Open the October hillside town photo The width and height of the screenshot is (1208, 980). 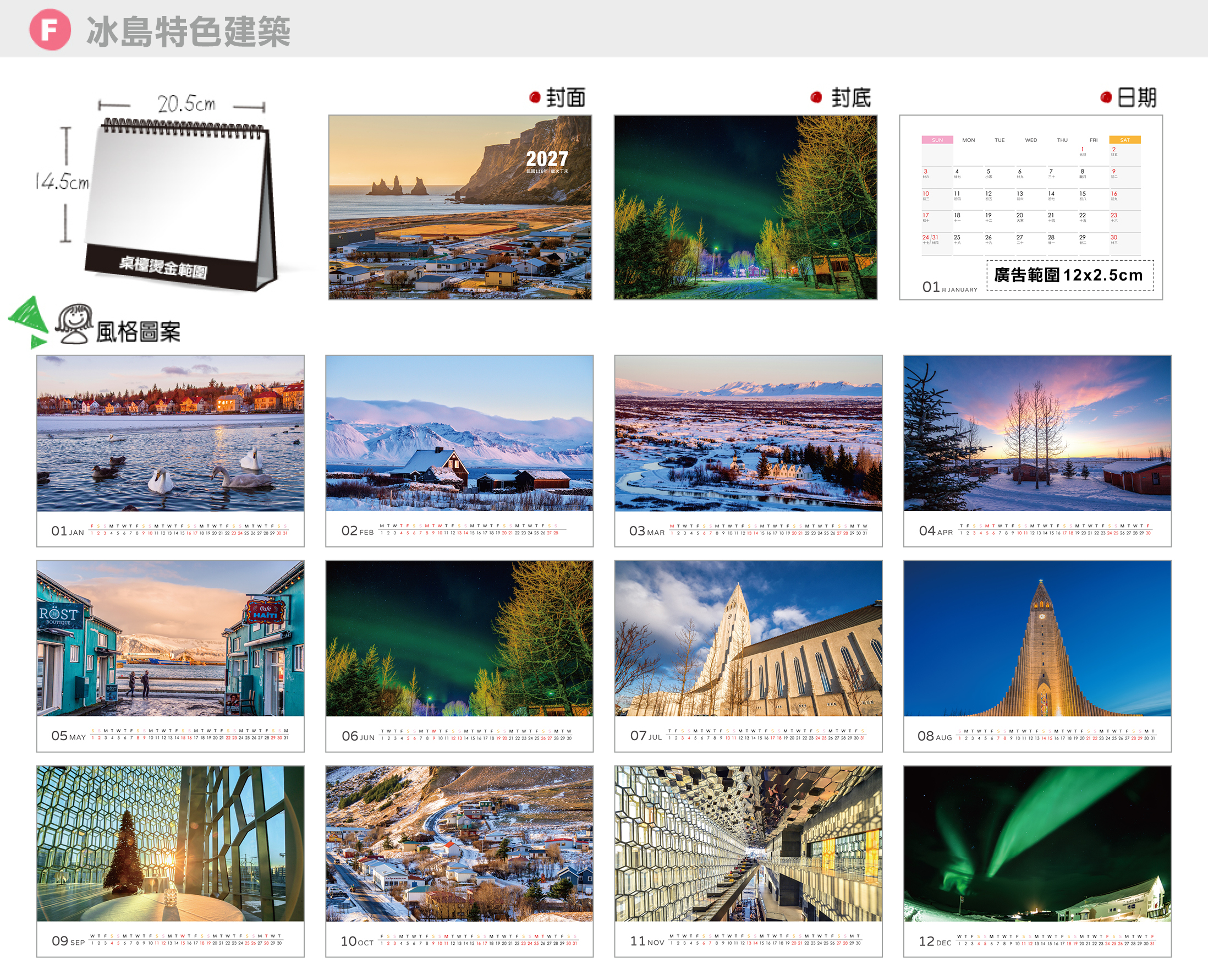(459, 844)
